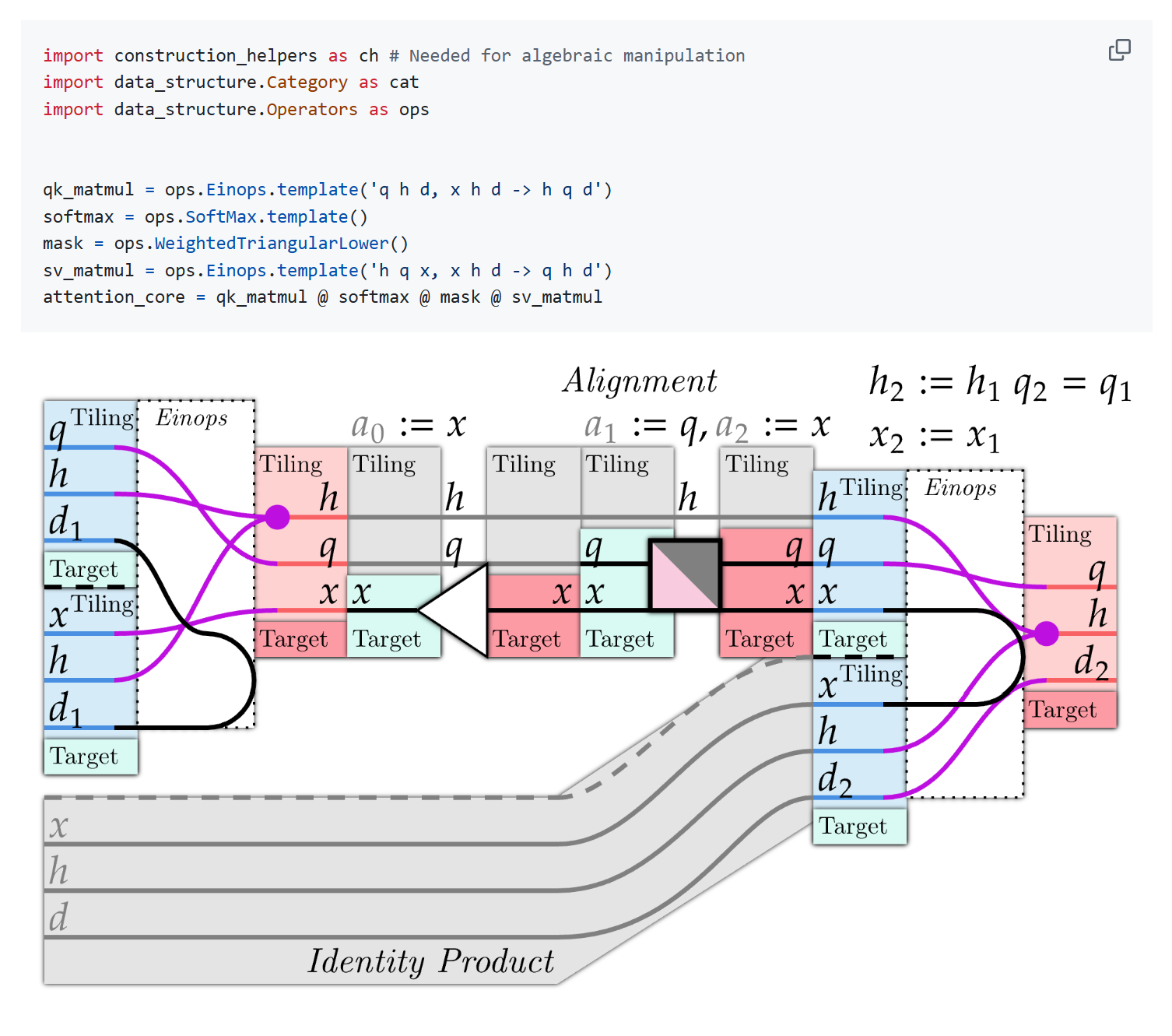Image resolution: width=1172 pixels, height=1036 pixels.
Task: Click construction_helpers in the import line
Action: (216, 56)
